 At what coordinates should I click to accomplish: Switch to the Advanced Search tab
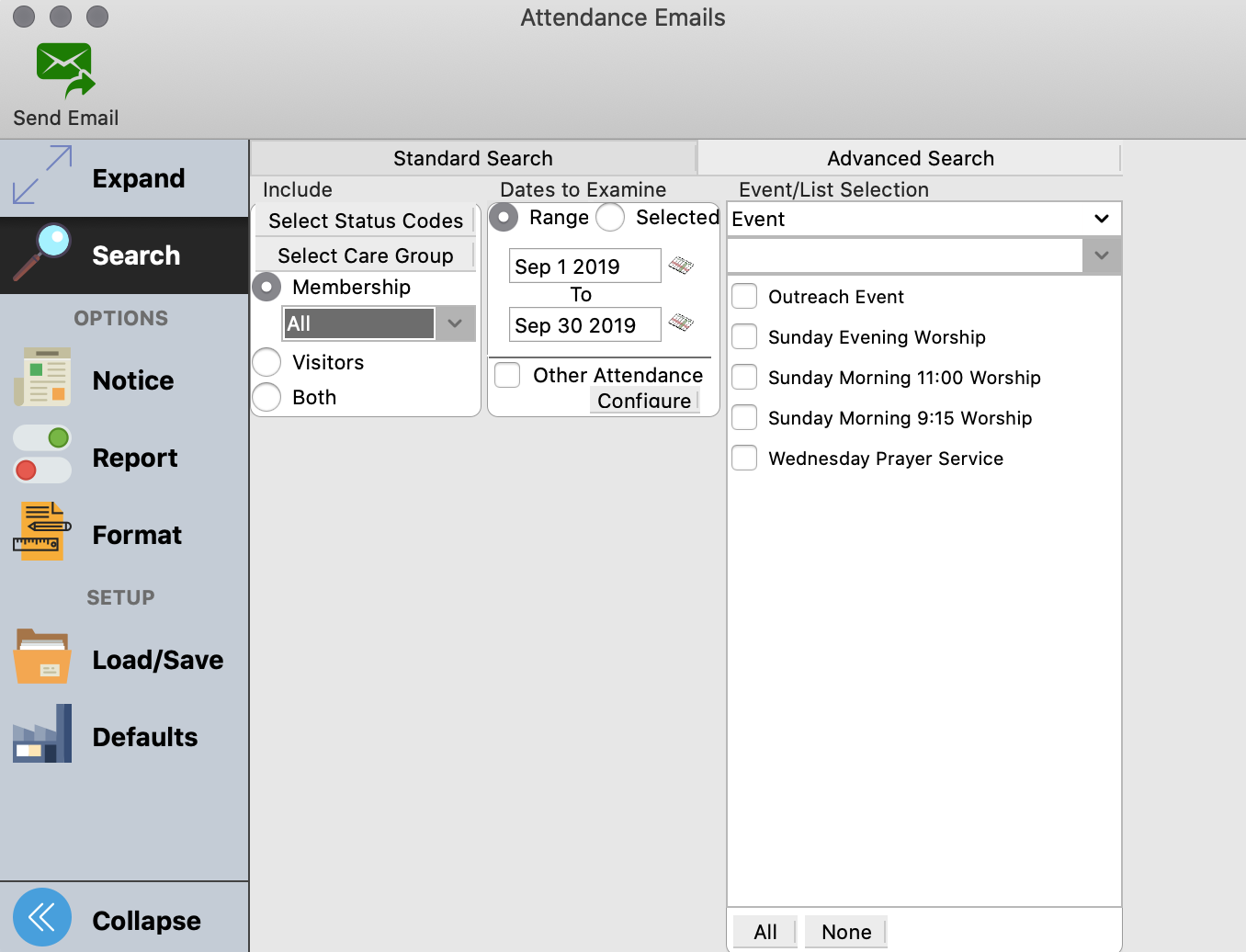(x=910, y=158)
